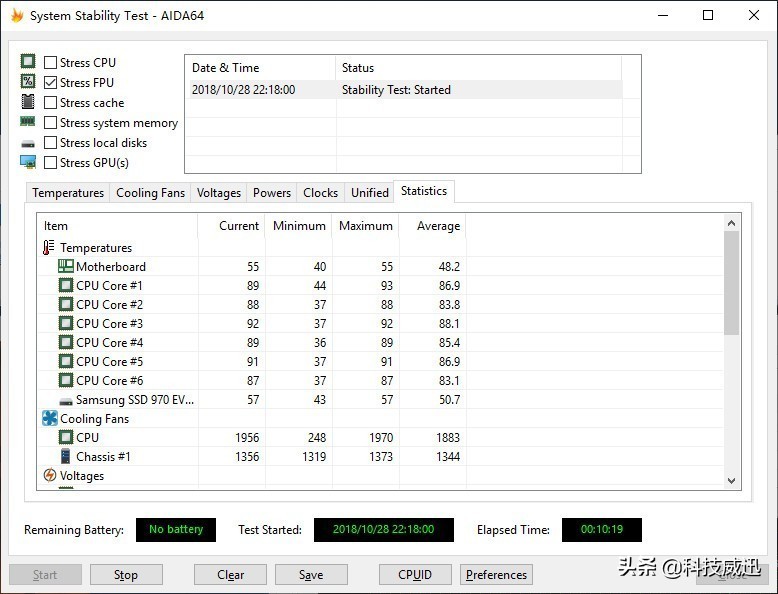
Task: Click the Cooling Fans blue fan icon
Action: [49, 419]
